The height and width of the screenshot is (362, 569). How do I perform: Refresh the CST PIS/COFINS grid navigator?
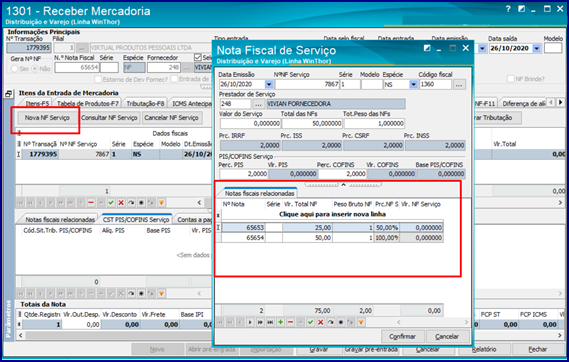click(x=131, y=293)
